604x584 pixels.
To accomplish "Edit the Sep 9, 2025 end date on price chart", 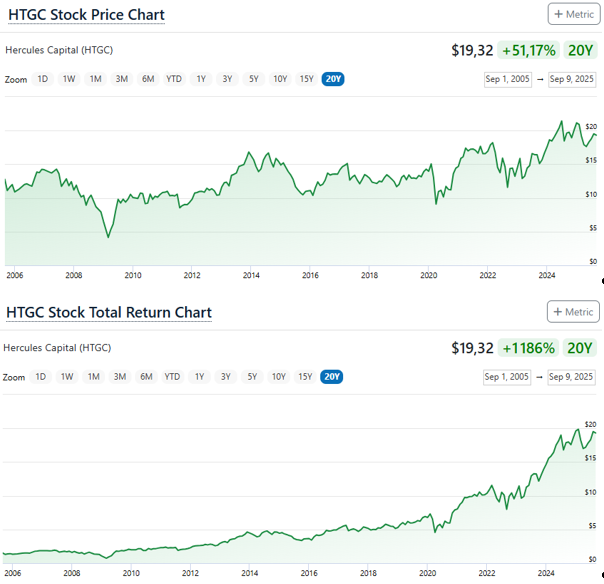I will click(571, 79).
